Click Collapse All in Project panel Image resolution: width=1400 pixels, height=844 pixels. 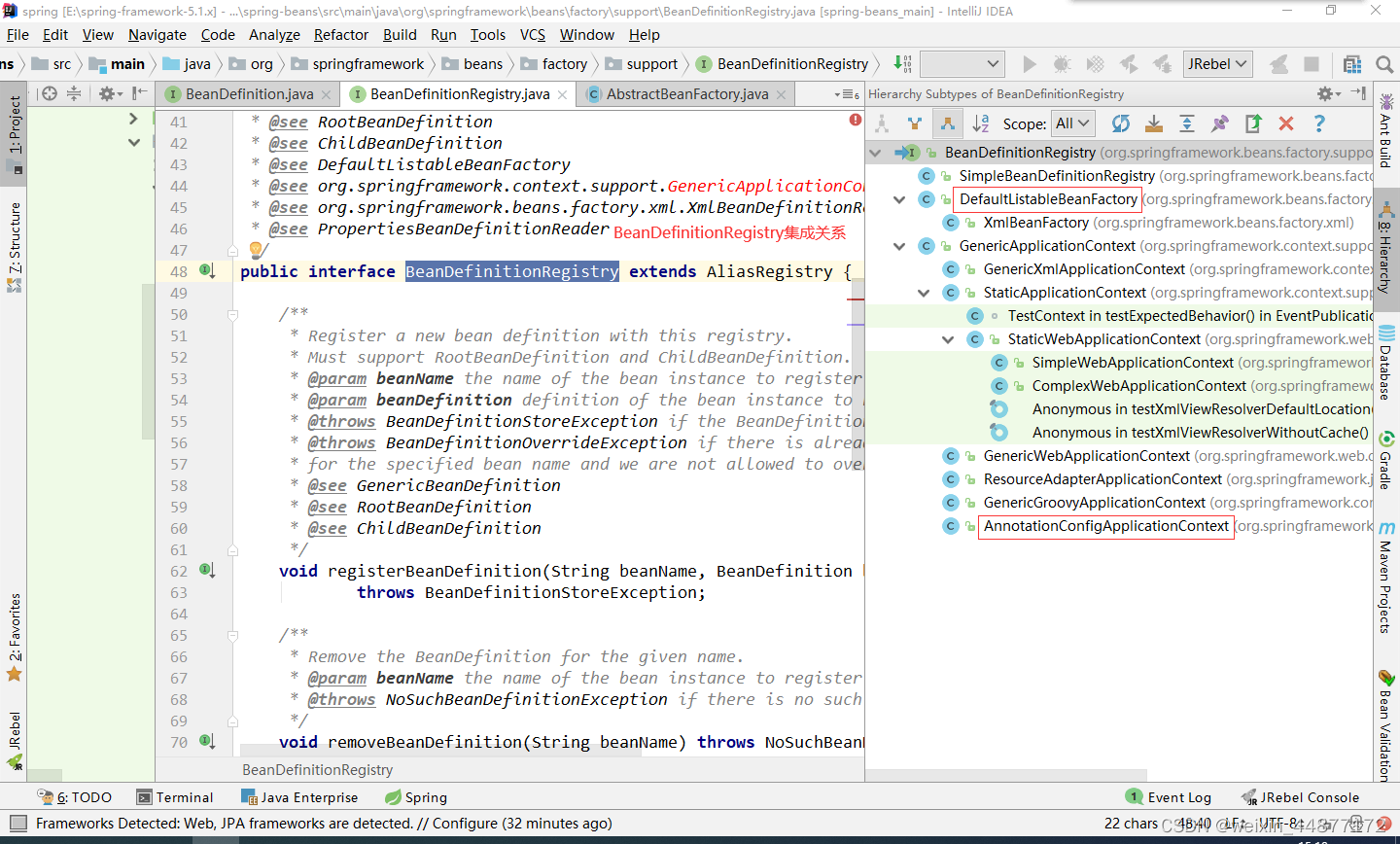coord(74,94)
